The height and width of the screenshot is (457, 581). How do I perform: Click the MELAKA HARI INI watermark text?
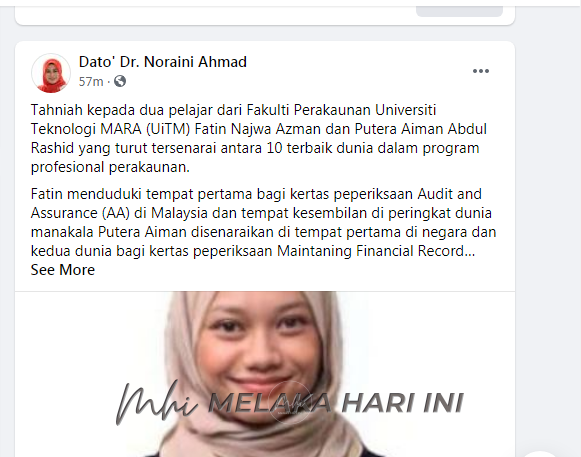pyautogui.click(x=335, y=403)
